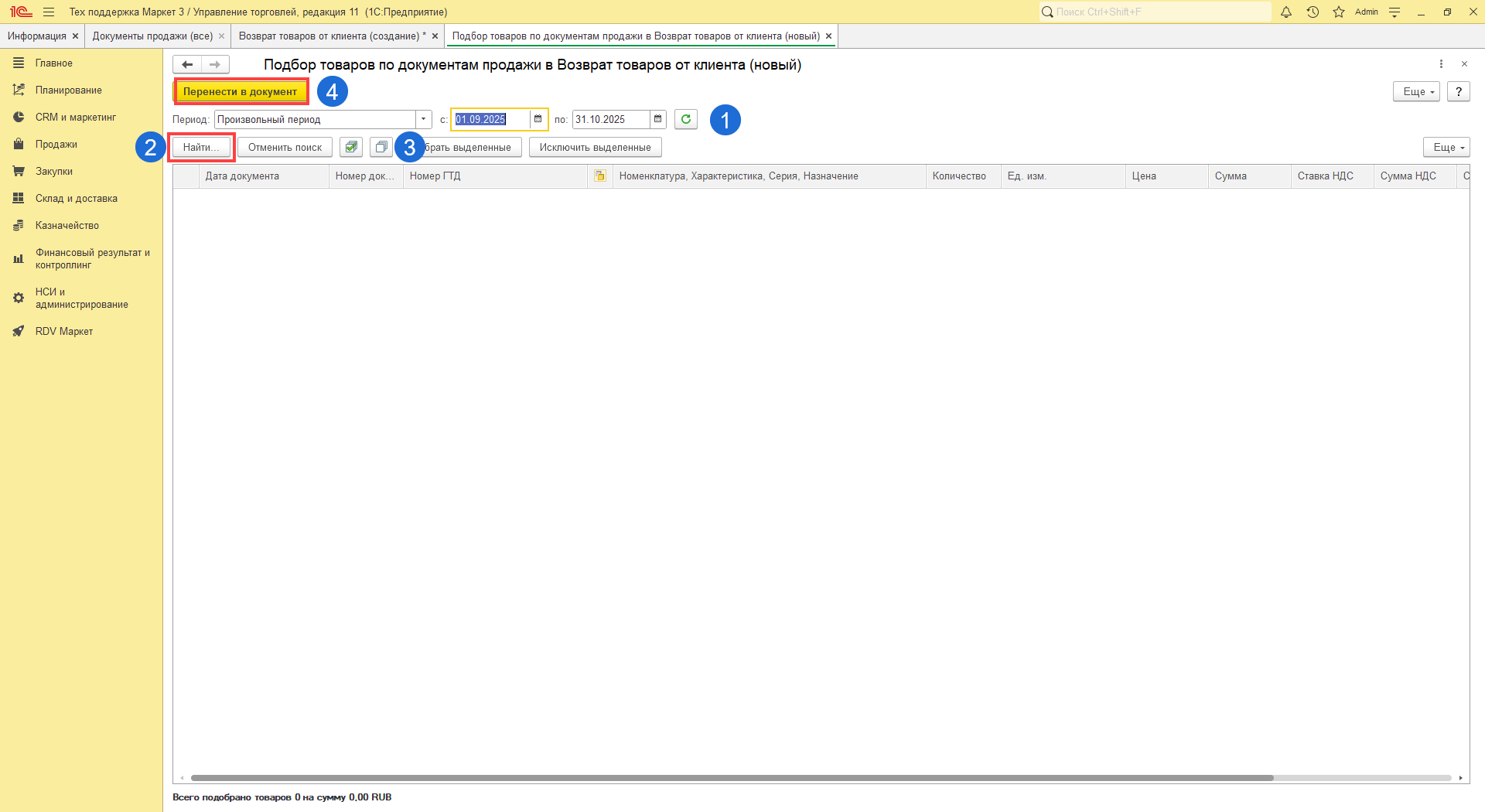Click the global search field
This screenshot has height=812, width=1485.
pyautogui.click(x=1155, y=12)
